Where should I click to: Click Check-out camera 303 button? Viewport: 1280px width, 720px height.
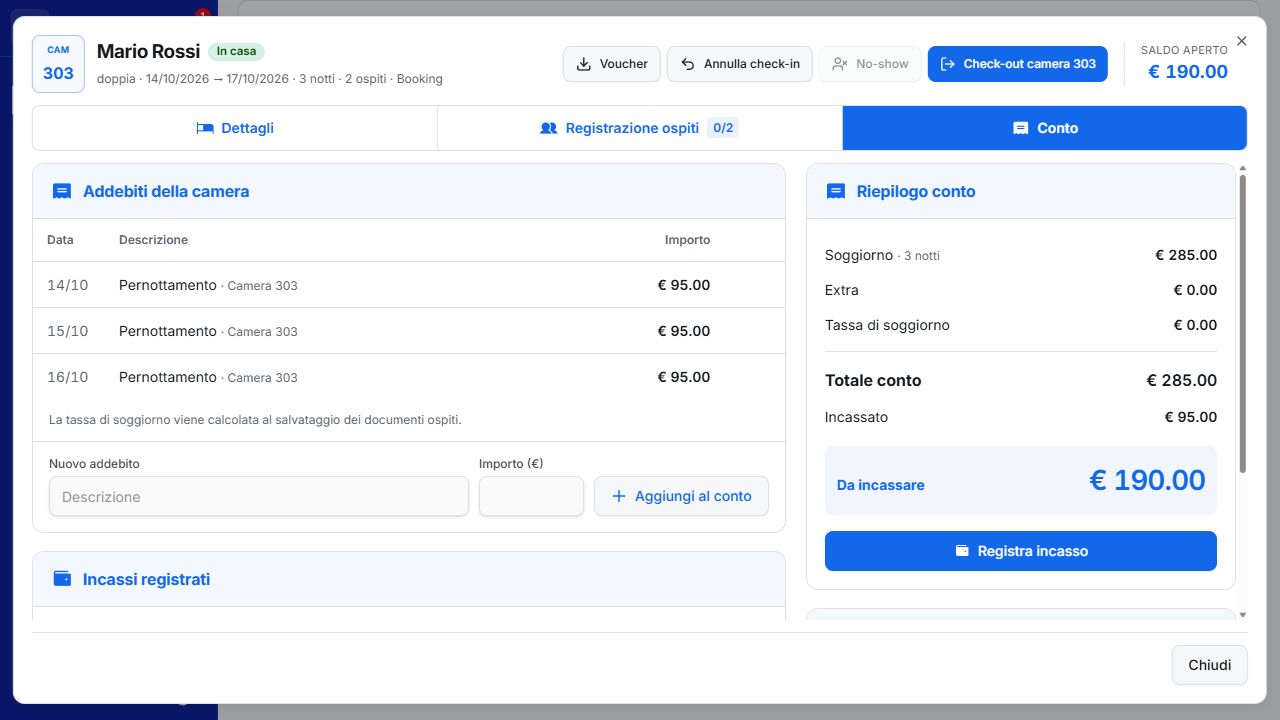tap(1018, 64)
